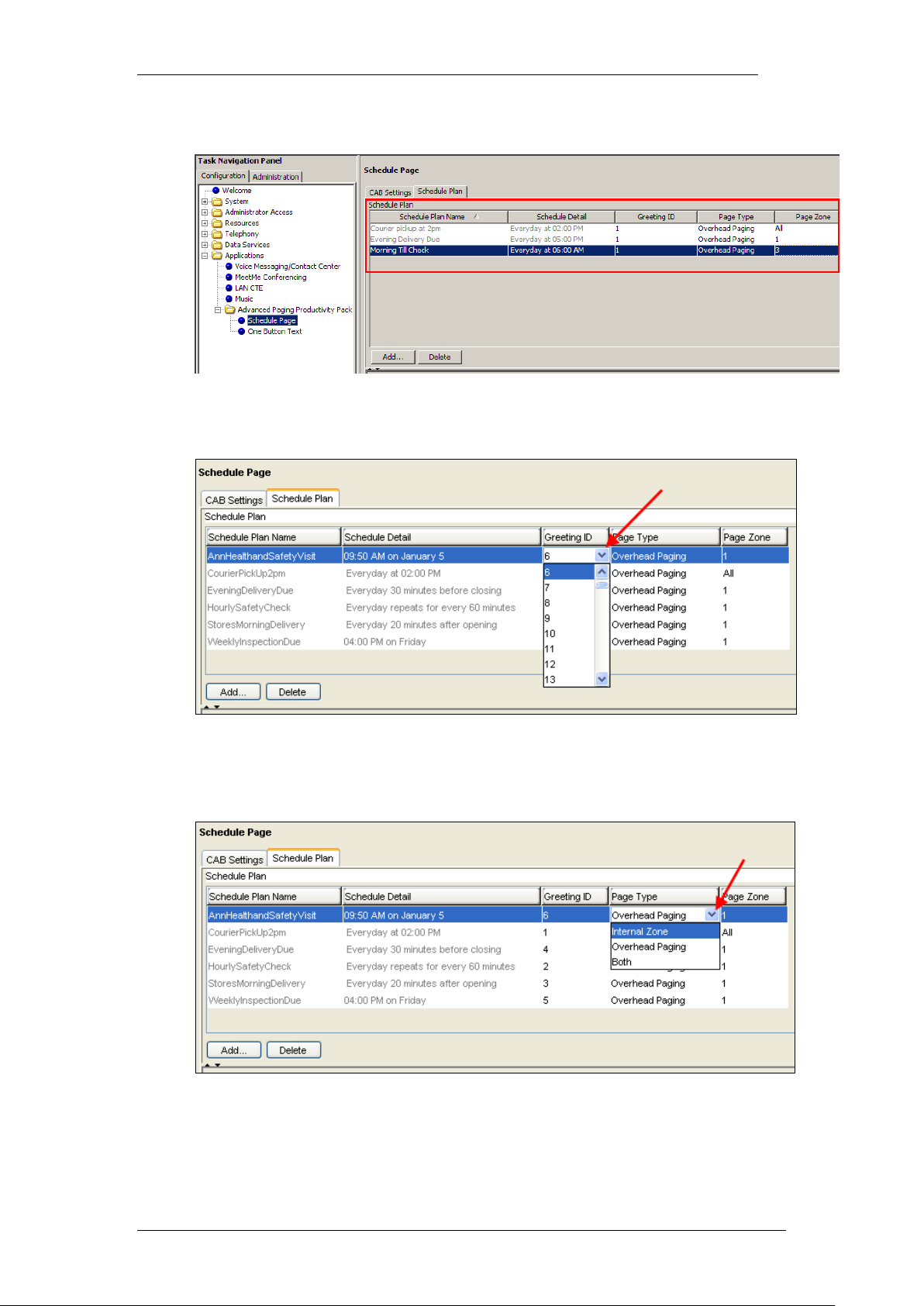Select Schedule Plan tab in the Page Type list screenshot
Viewport: 924px width, 1306px height.
click(x=303, y=858)
